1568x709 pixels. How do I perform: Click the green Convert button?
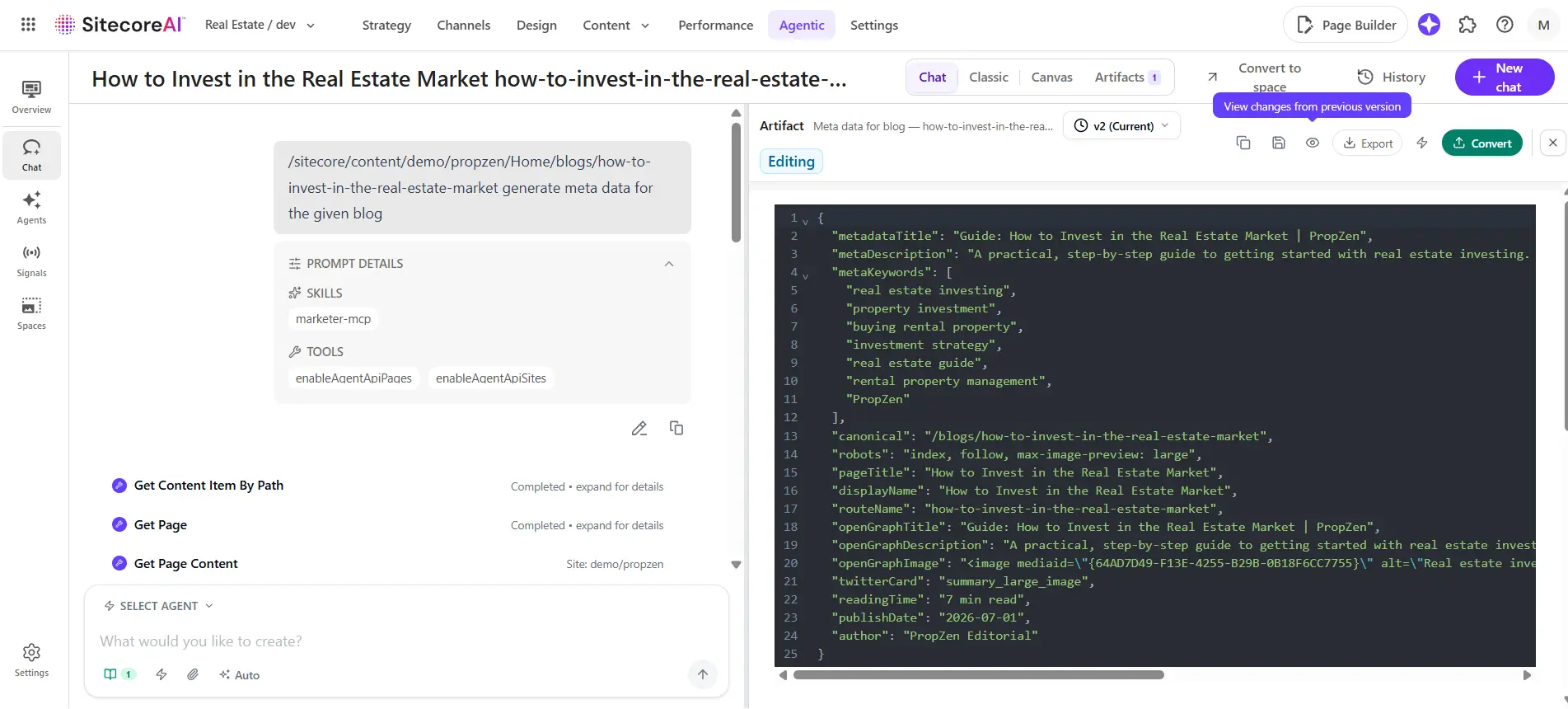[1481, 143]
